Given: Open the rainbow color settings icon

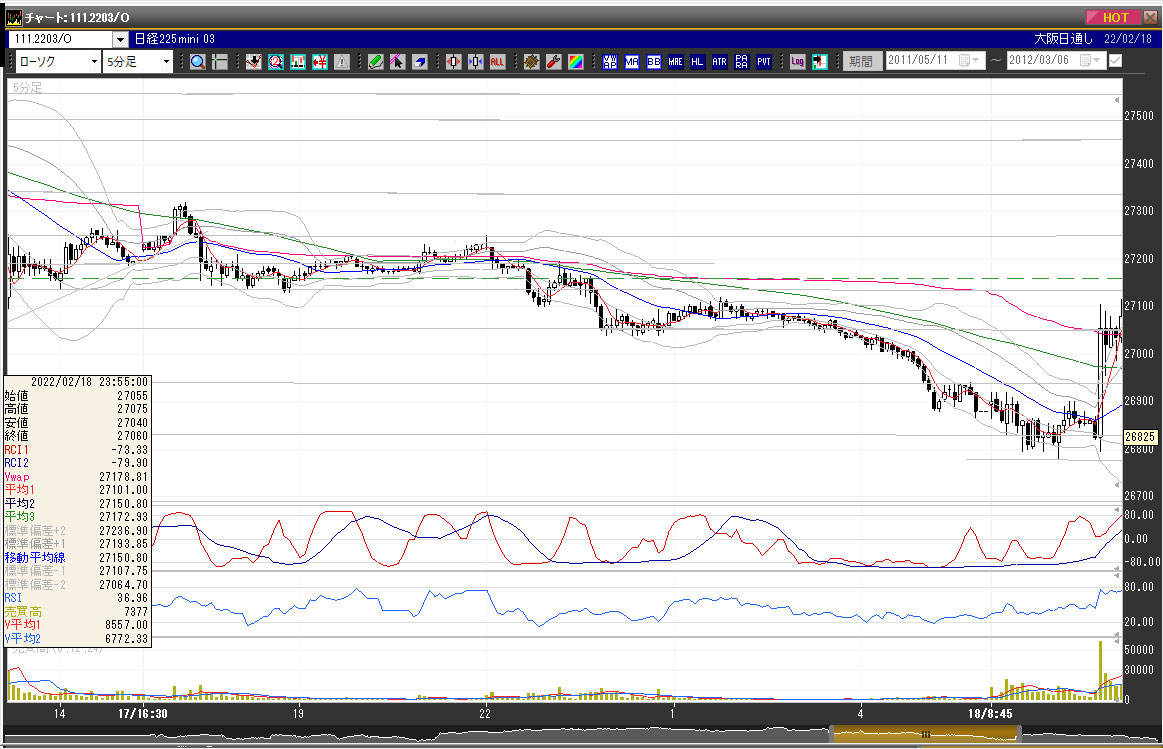Looking at the screenshot, I should click(575, 62).
